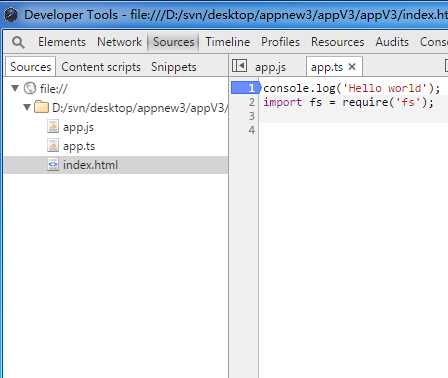Viewport: 448px width, 378px height.
Task: Open the Snippets sub-tab
Action: click(x=174, y=67)
